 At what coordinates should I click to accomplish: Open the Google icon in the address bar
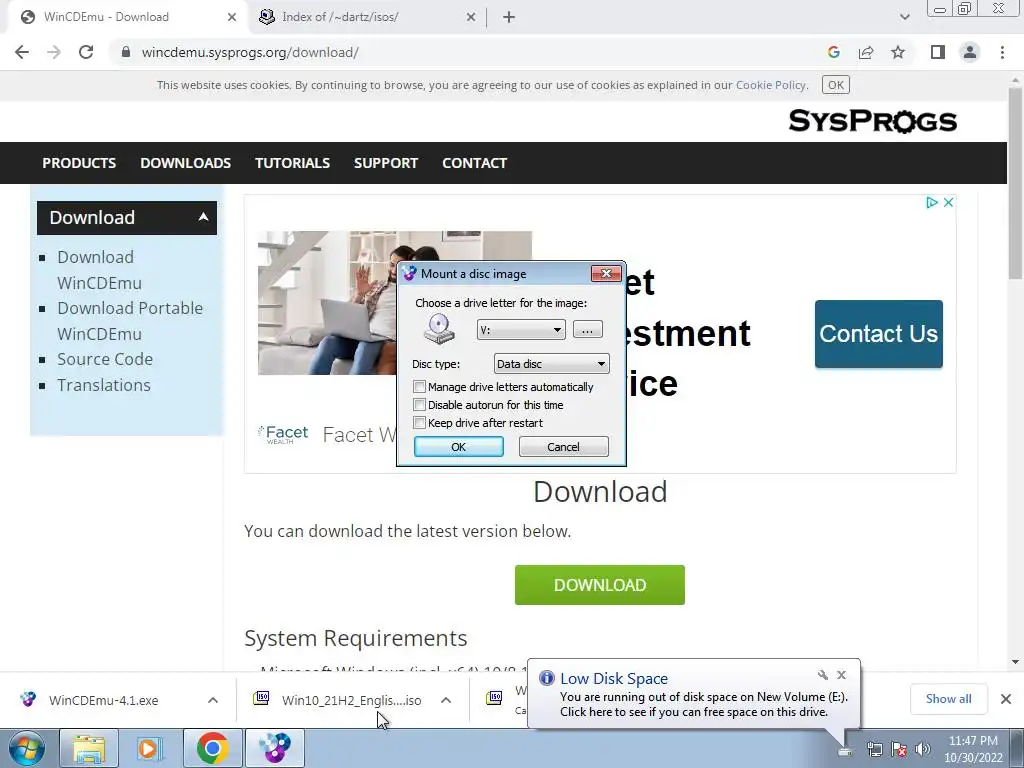(833, 52)
